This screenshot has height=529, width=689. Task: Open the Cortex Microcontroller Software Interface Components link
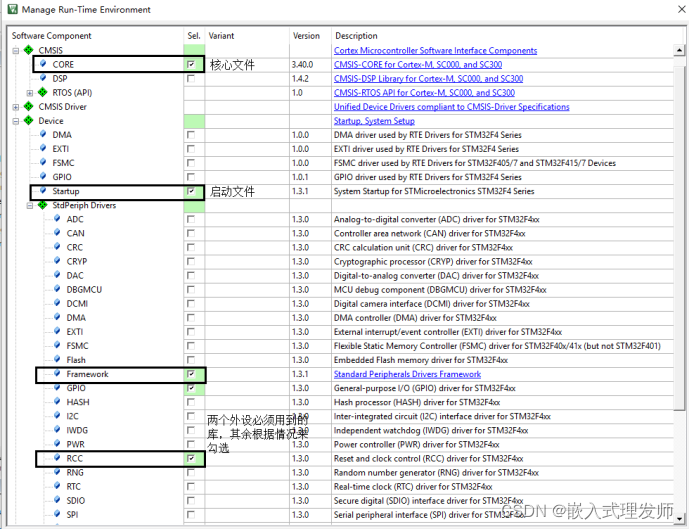tap(435, 51)
